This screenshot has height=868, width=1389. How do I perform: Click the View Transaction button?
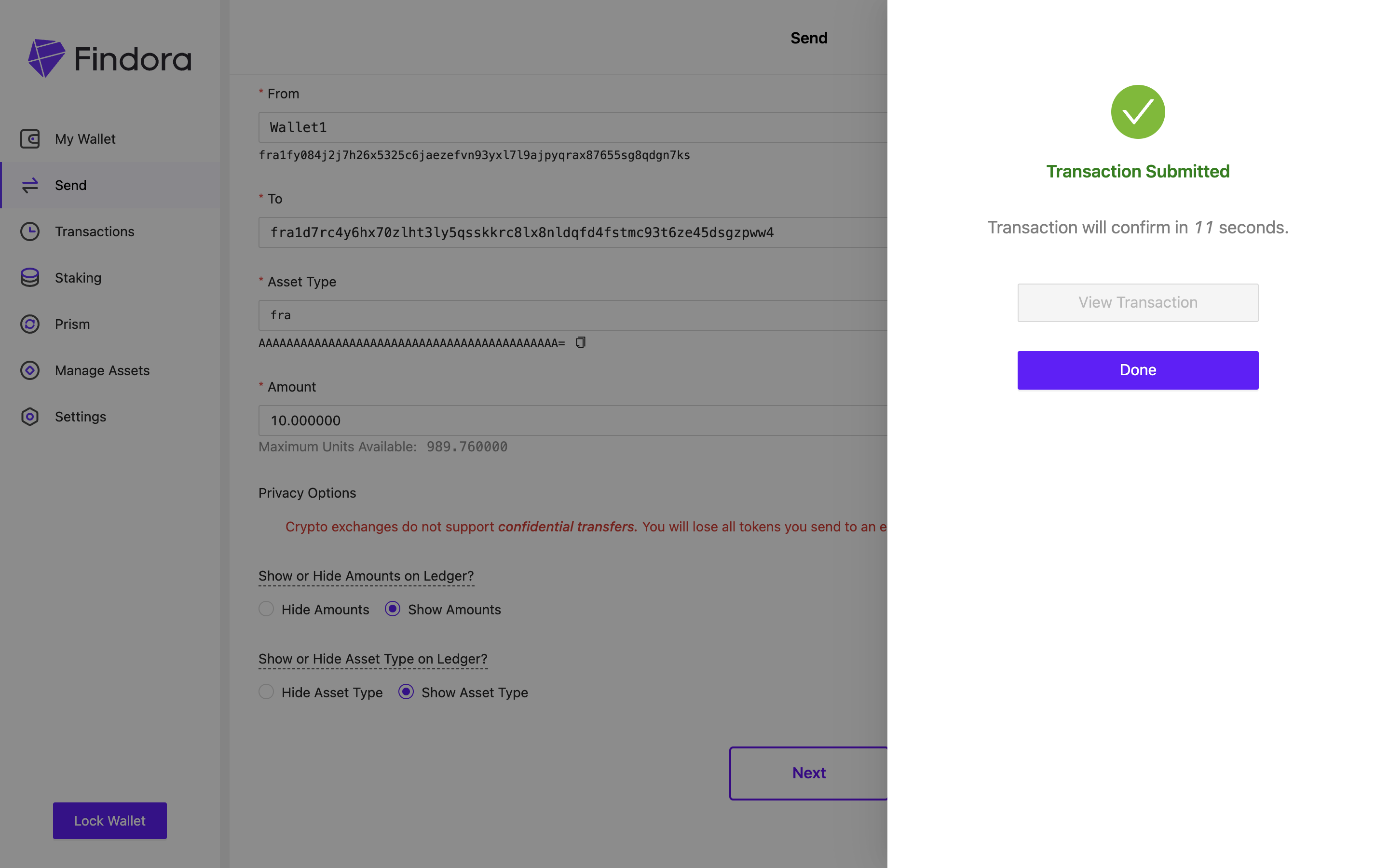(1138, 302)
